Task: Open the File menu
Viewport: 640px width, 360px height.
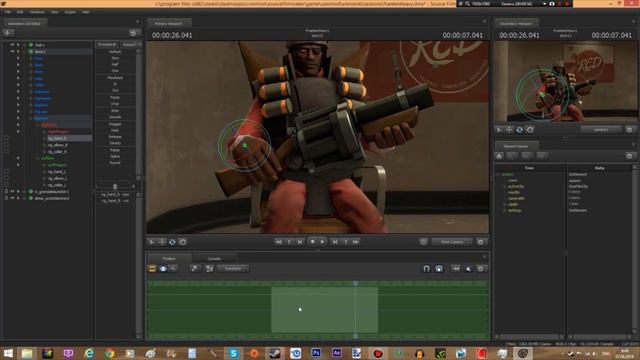Action: pyautogui.click(x=8, y=12)
